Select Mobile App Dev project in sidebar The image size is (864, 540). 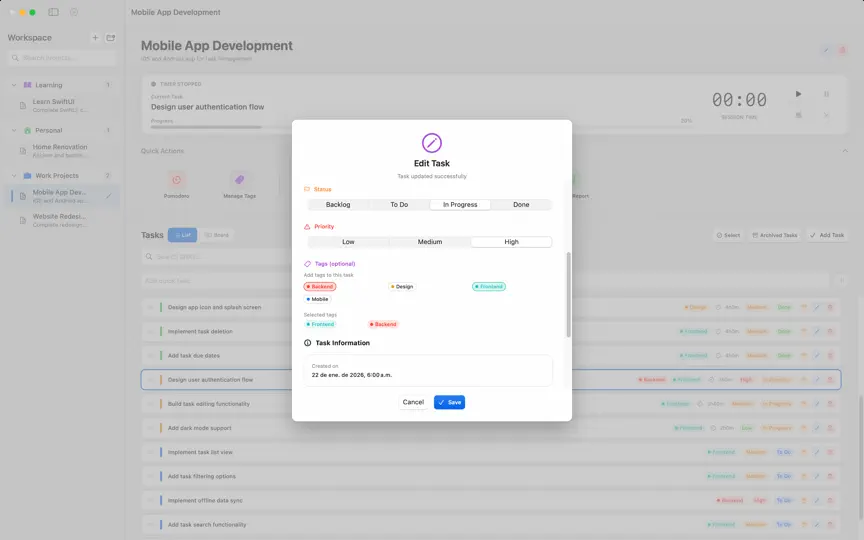point(61,196)
